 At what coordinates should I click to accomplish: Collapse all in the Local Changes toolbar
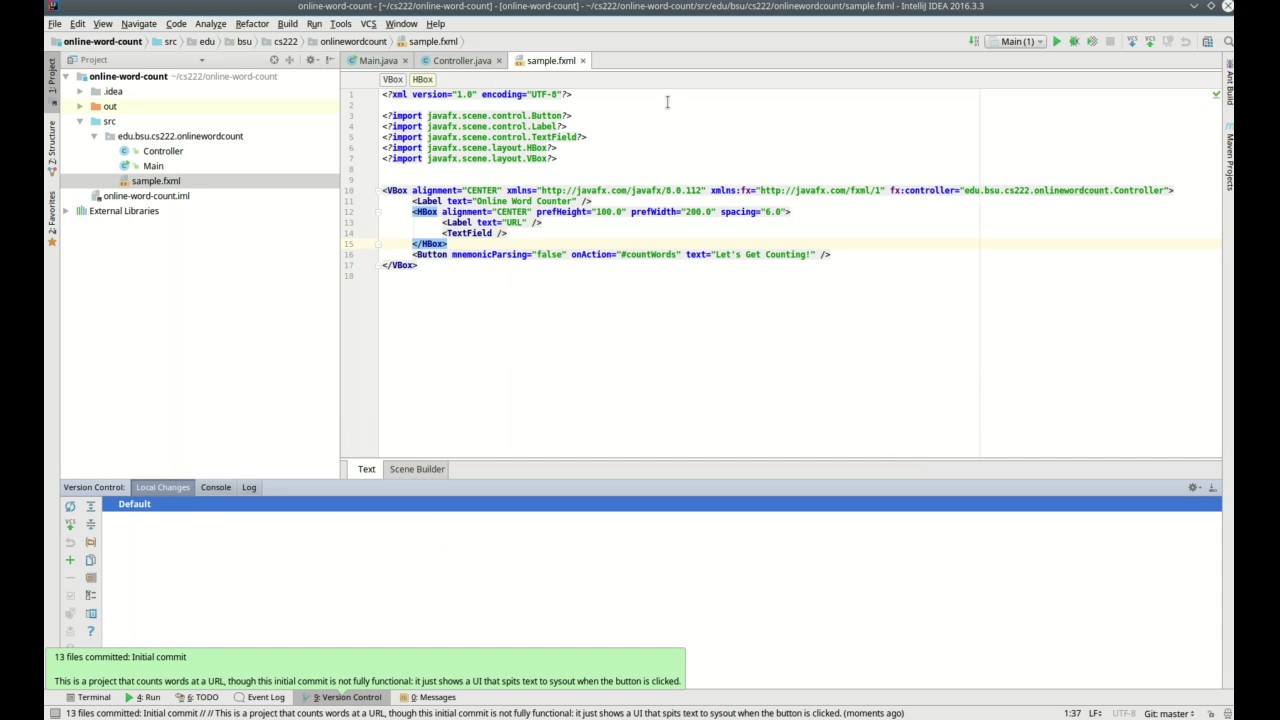pyautogui.click(x=91, y=524)
